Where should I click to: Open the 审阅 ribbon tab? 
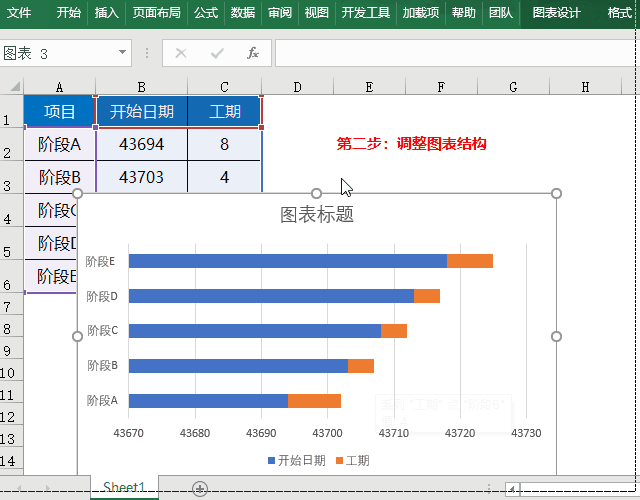(x=280, y=13)
